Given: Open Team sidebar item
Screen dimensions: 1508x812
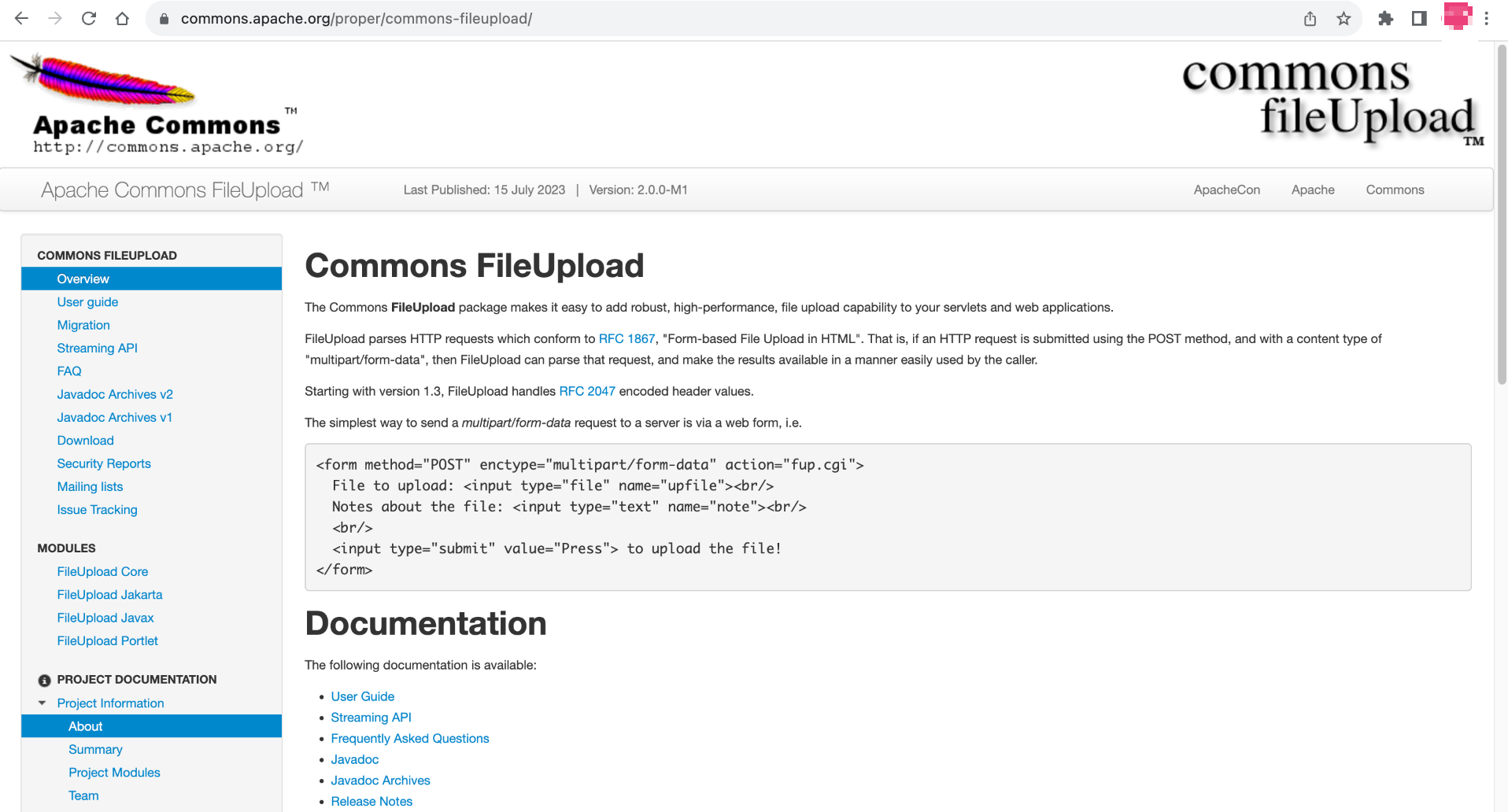Looking at the screenshot, I should click(x=83, y=795).
